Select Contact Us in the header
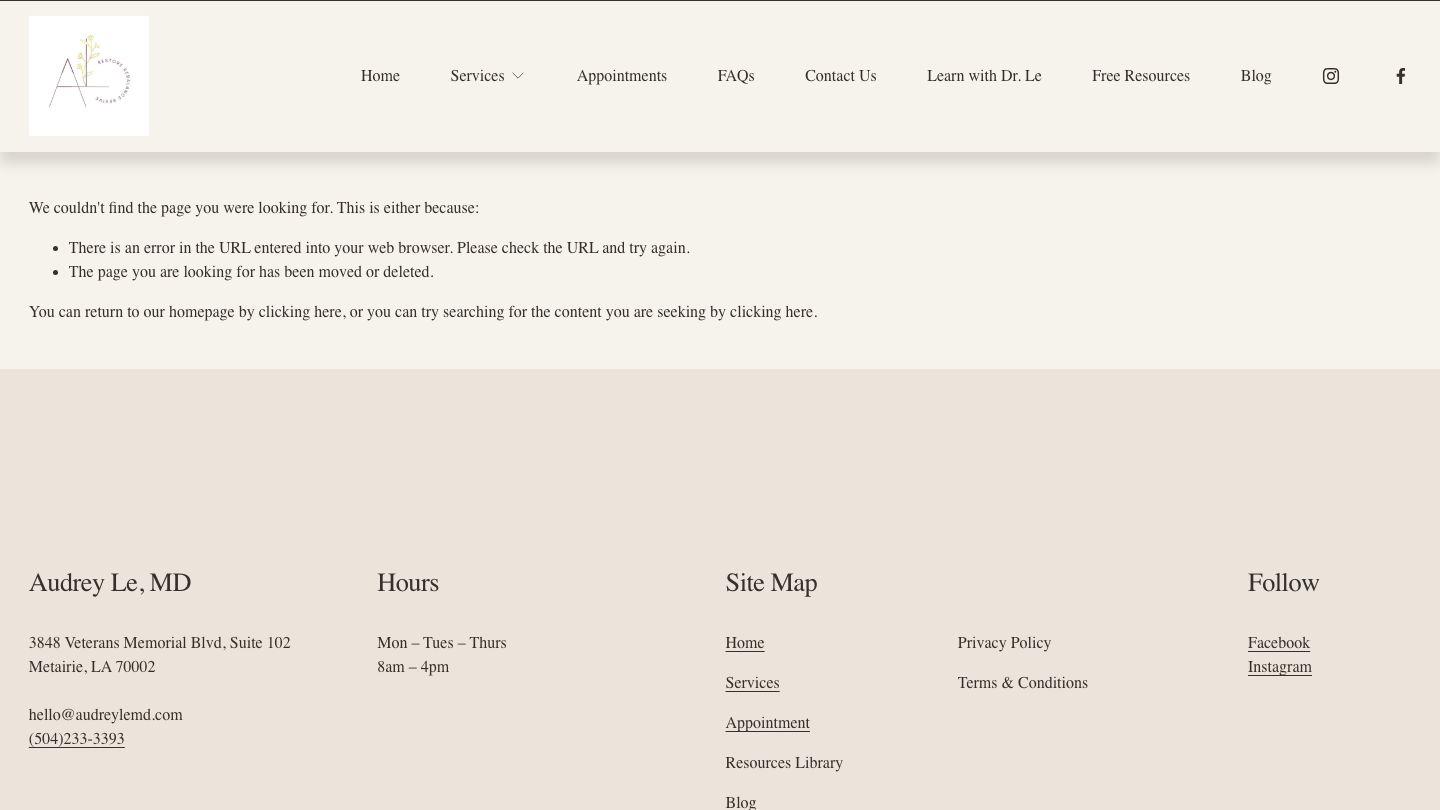Screen dimensions: 1440x810 (840, 76)
